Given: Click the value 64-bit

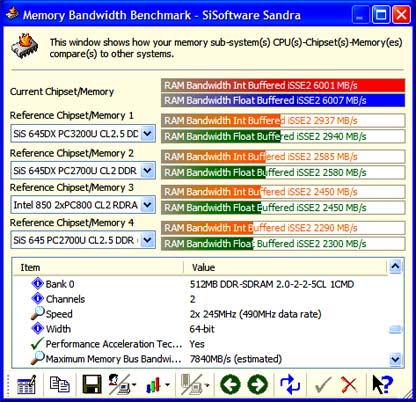Looking at the screenshot, I should click(202, 329).
